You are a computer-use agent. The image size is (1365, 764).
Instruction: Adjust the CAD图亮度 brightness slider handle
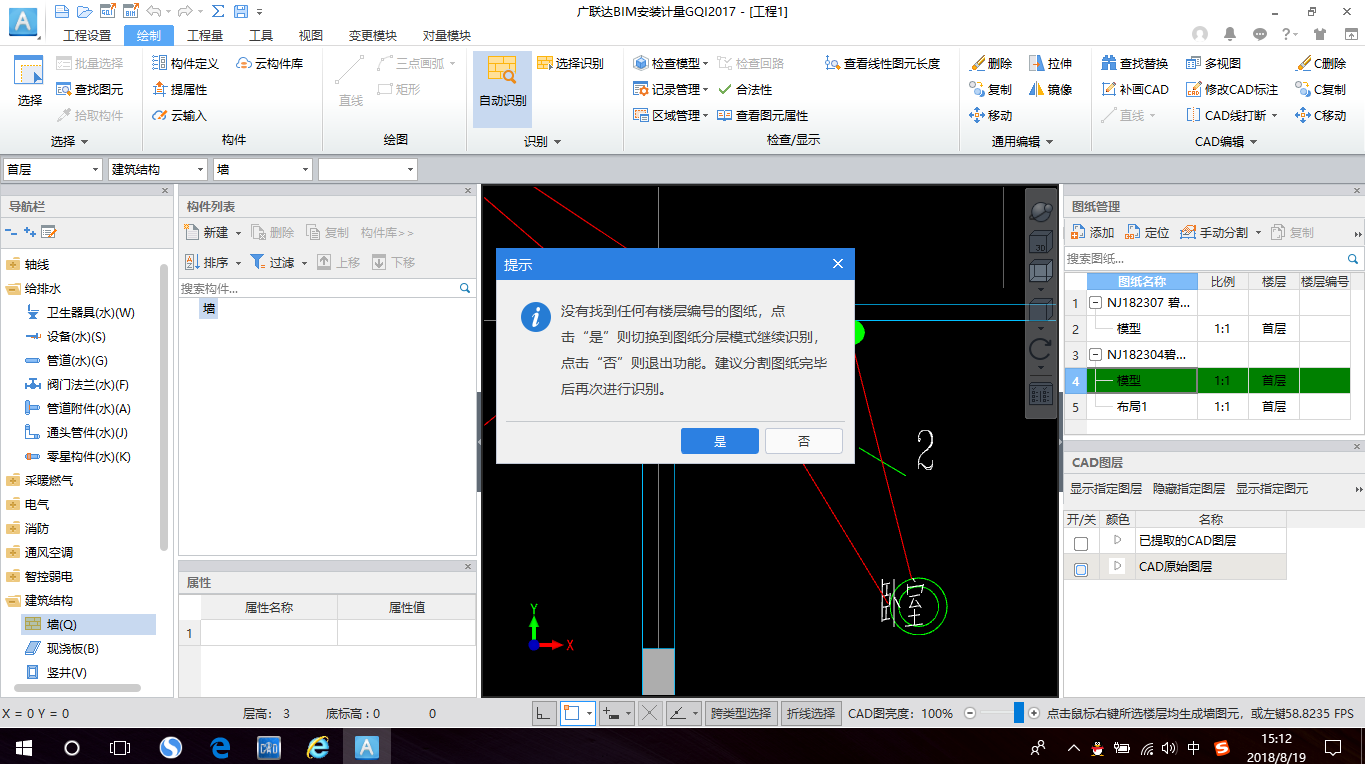coord(1019,713)
